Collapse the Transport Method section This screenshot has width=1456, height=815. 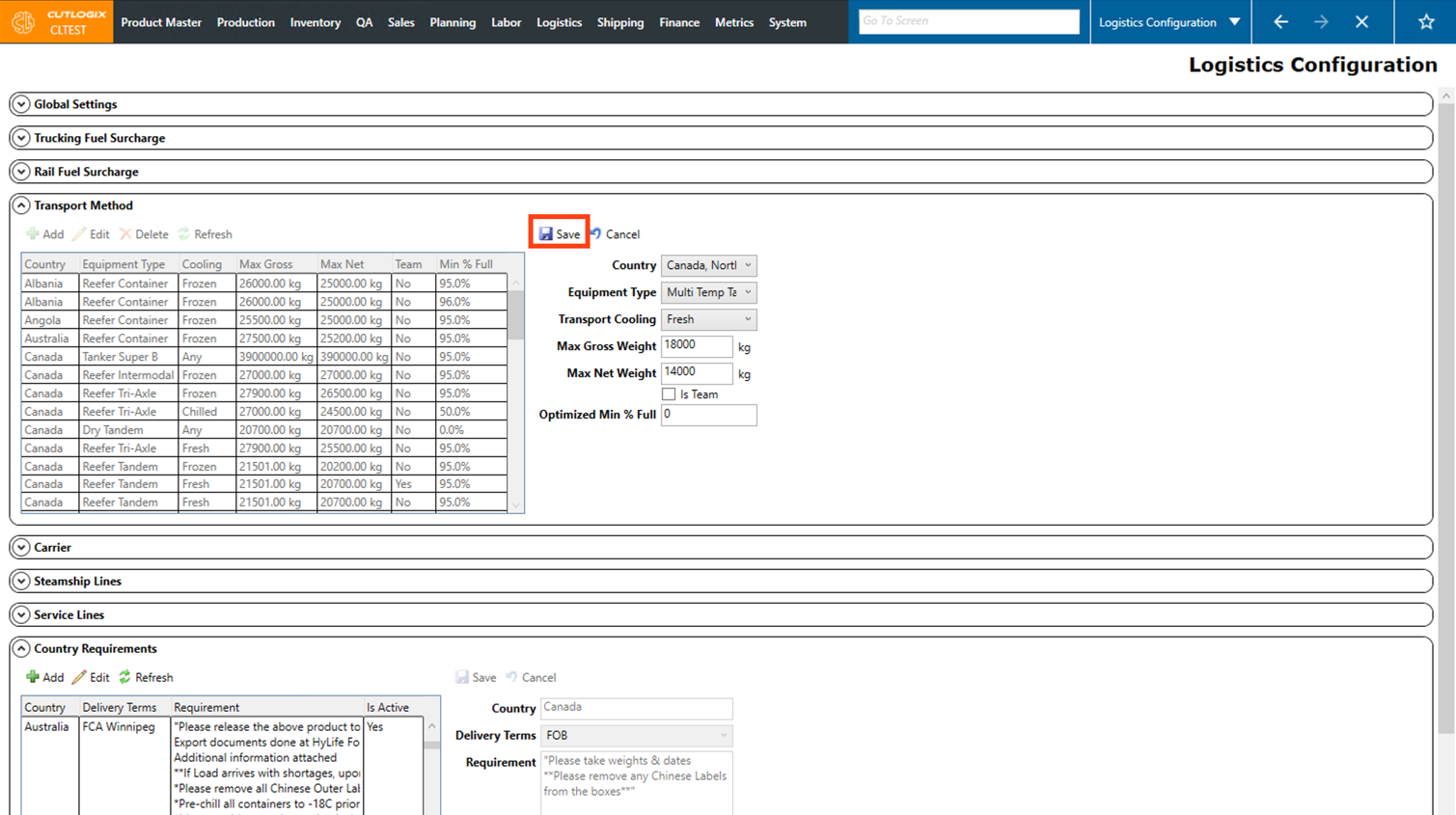click(21, 205)
